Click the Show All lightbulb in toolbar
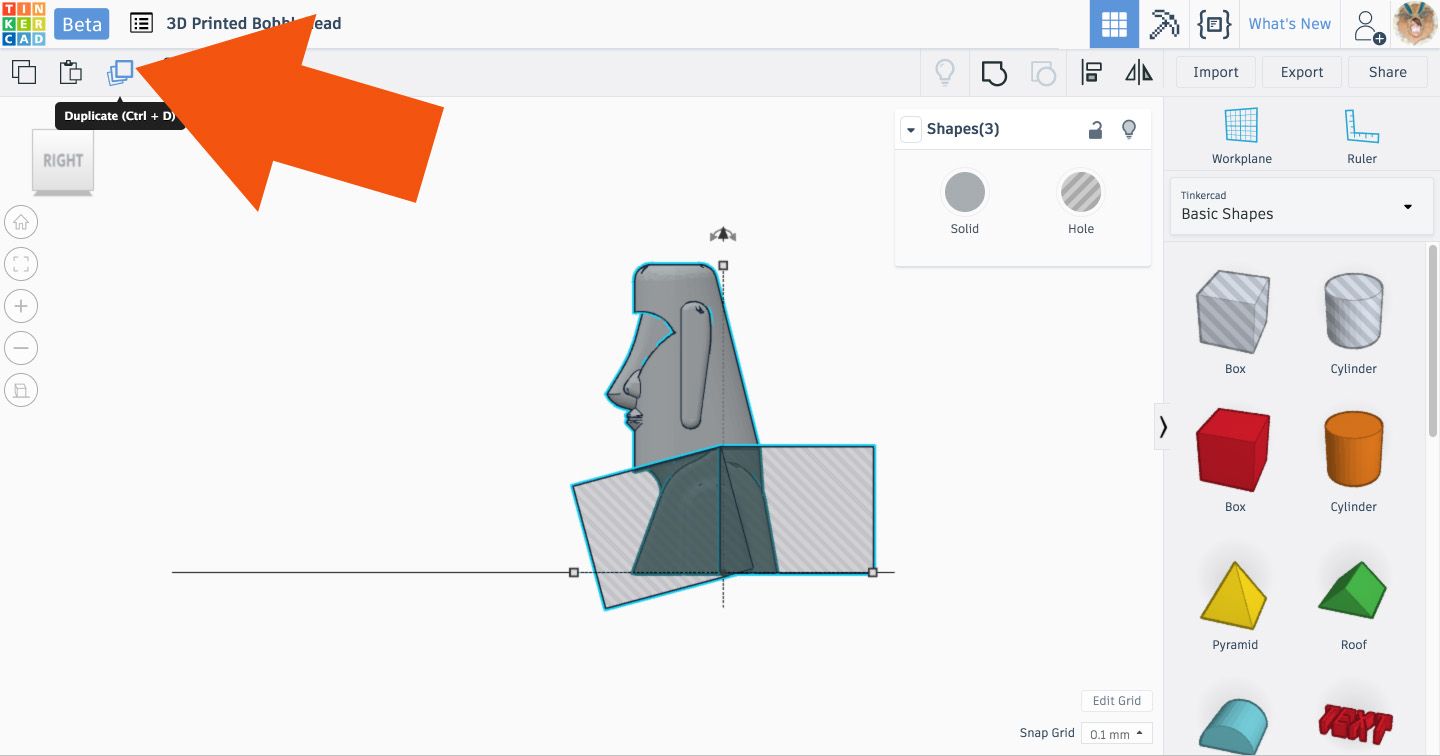Image resolution: width=1440 pixels, height=756 pixels. point(944,72)
